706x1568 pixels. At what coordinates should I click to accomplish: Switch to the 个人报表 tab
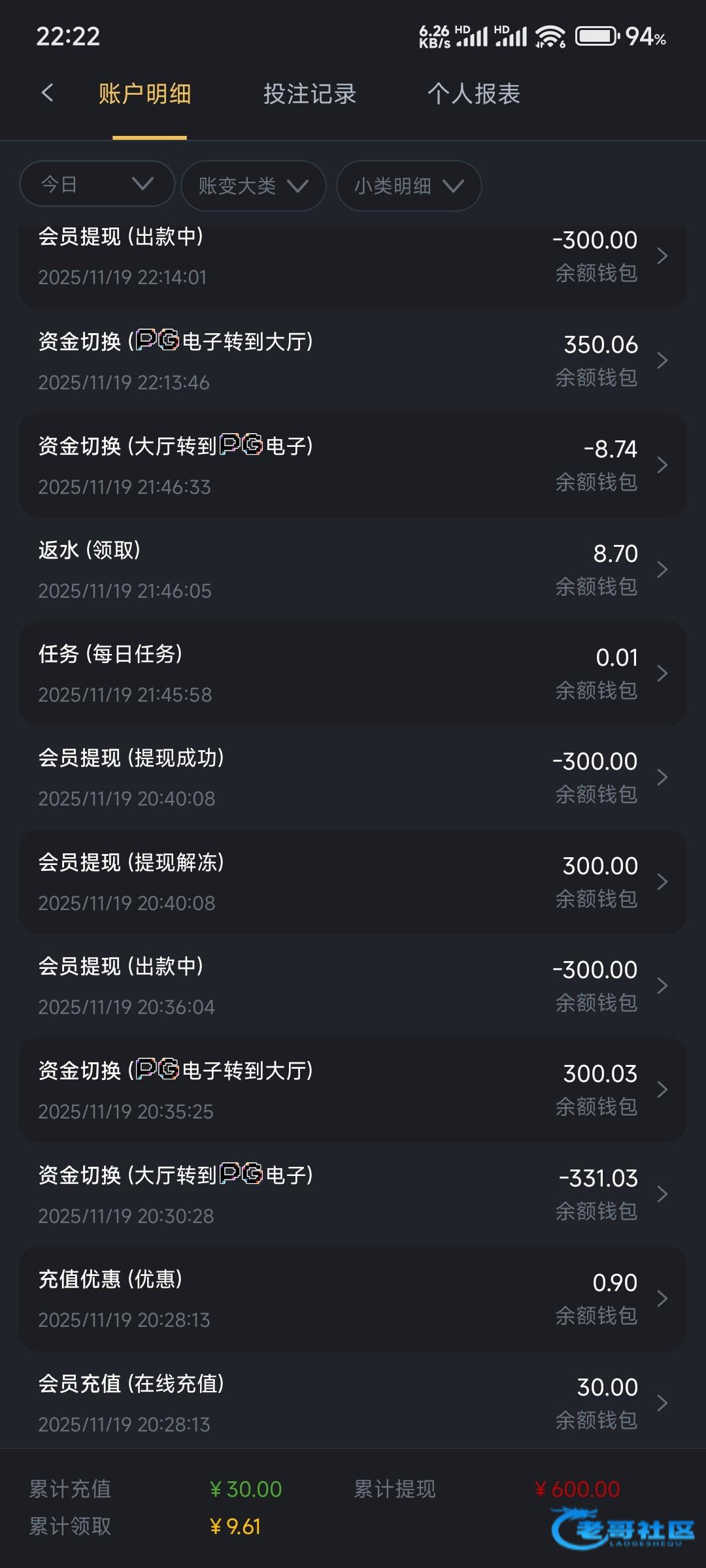473,94
